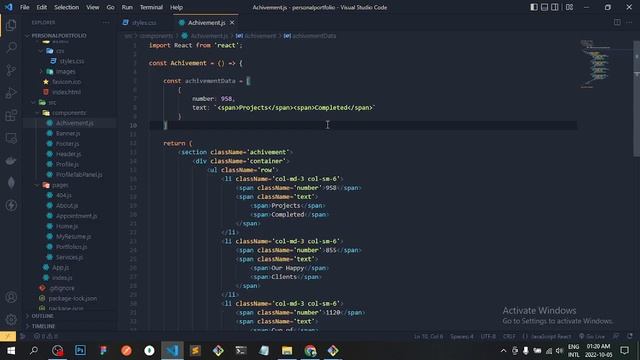640x360 pixels.
Task: Open the Accounts menu icon
Action: pos(11,297)
